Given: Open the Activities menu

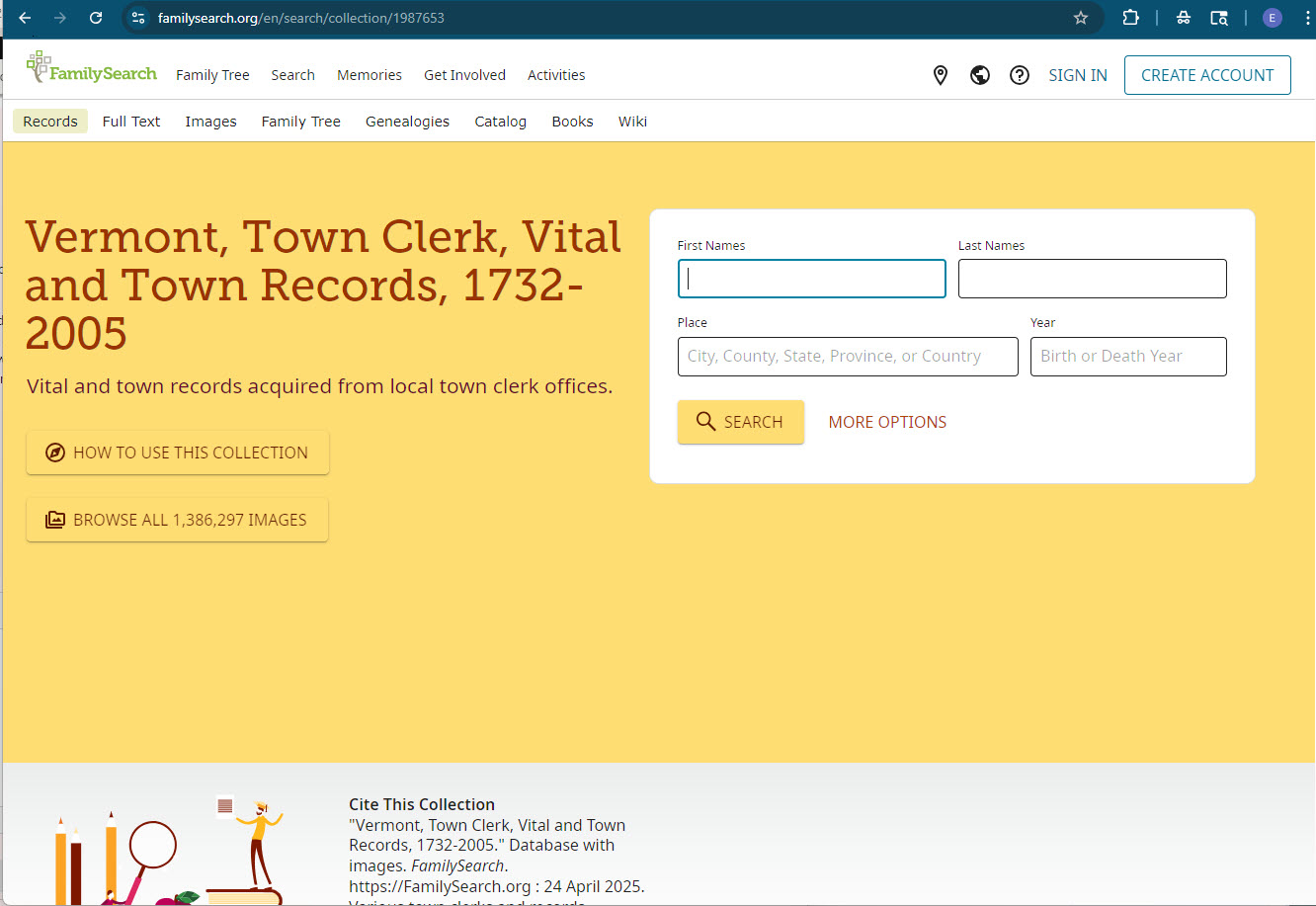Looking at the screenshot, I should (x=556, y=75).
